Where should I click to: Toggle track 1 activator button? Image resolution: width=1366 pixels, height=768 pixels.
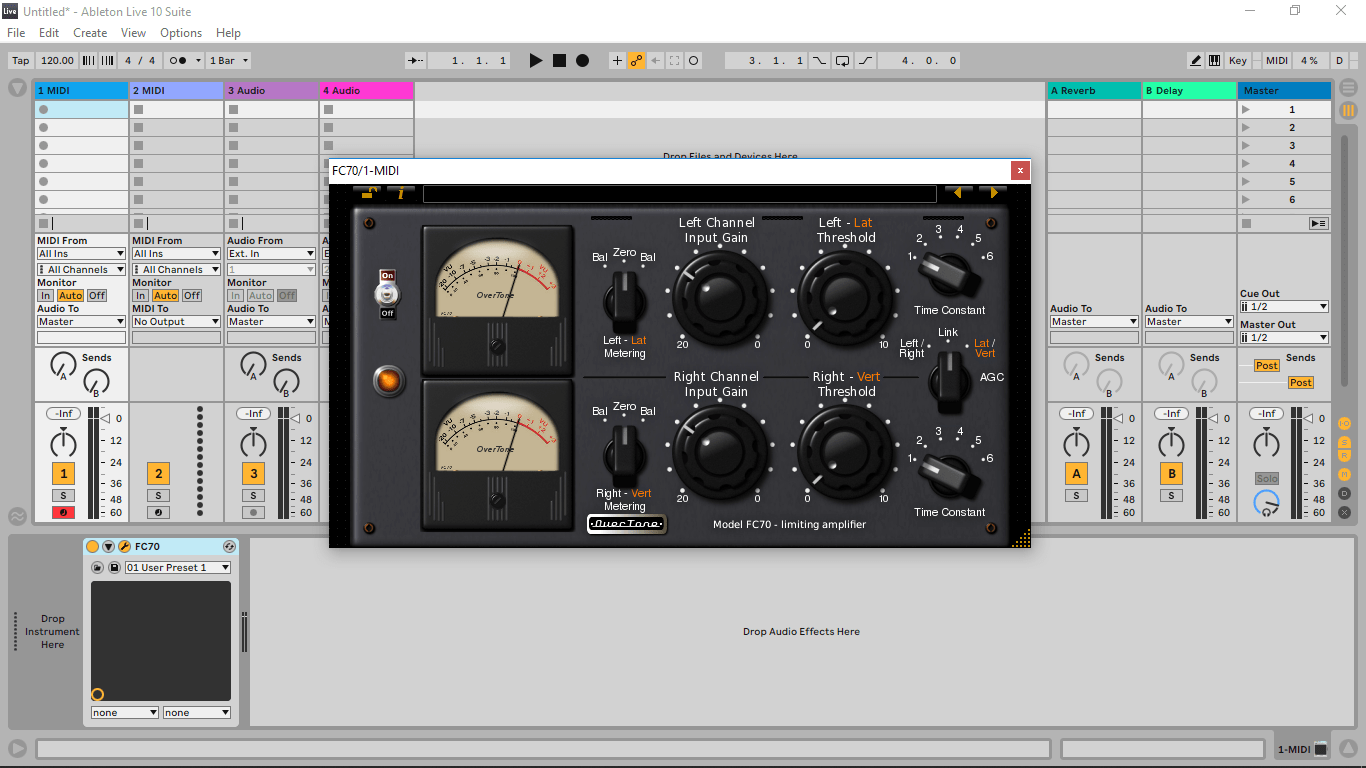63,474
